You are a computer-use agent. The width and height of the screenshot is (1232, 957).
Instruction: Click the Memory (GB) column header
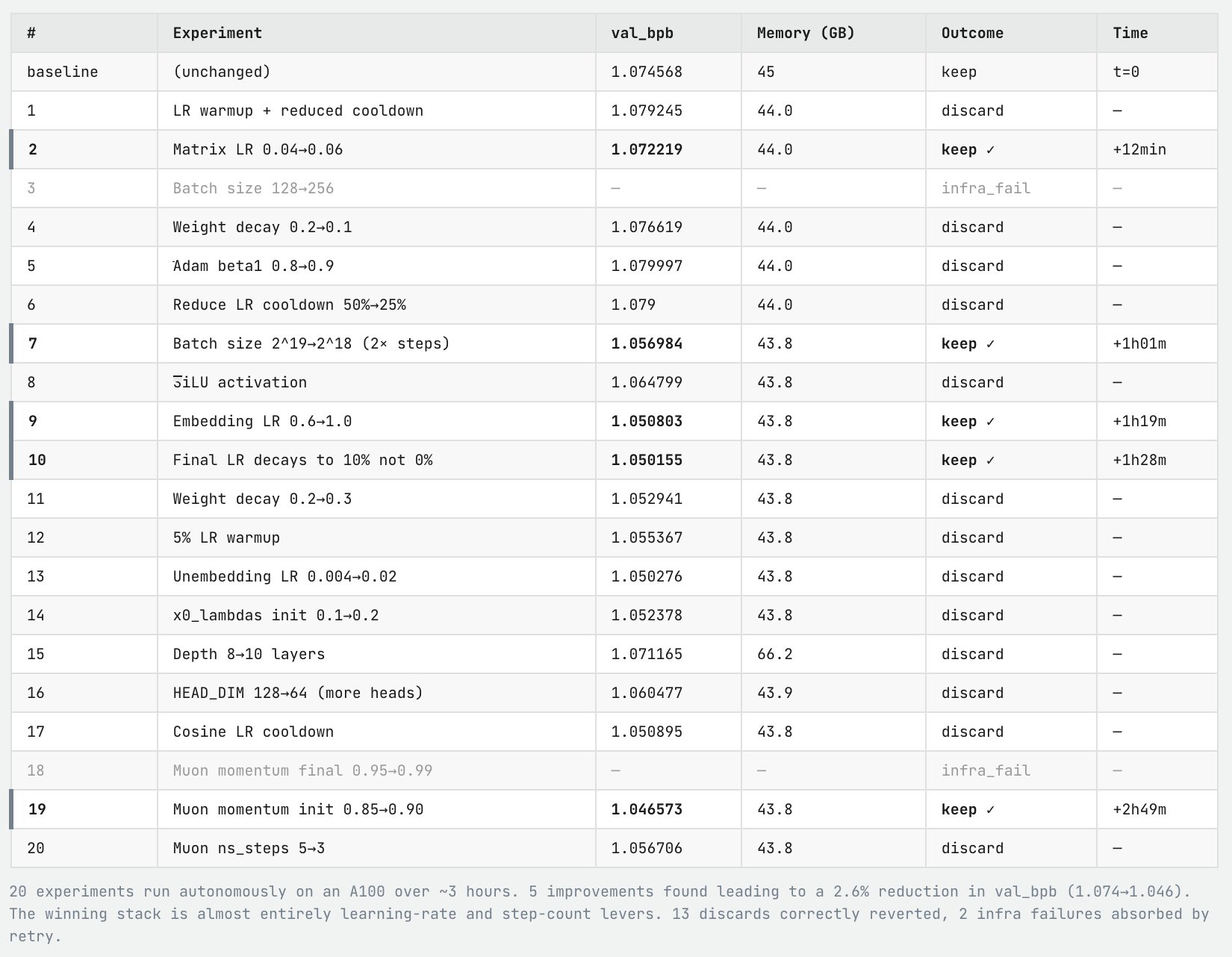point(806,33)
